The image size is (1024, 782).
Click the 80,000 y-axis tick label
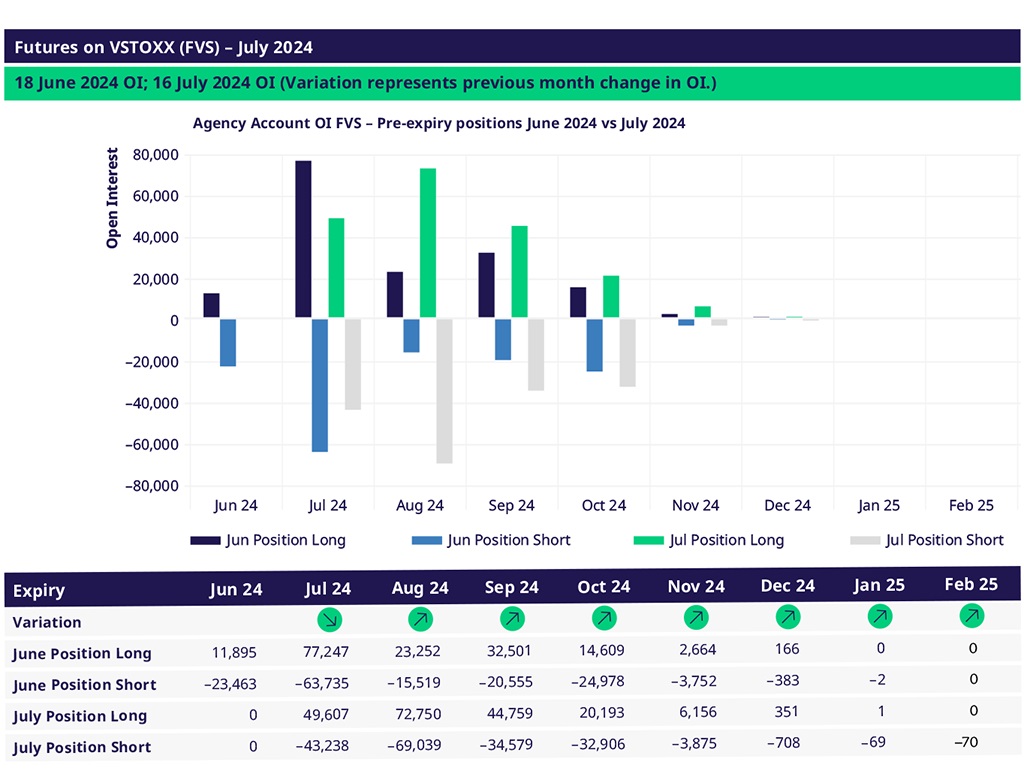click(x=155, y=155)
